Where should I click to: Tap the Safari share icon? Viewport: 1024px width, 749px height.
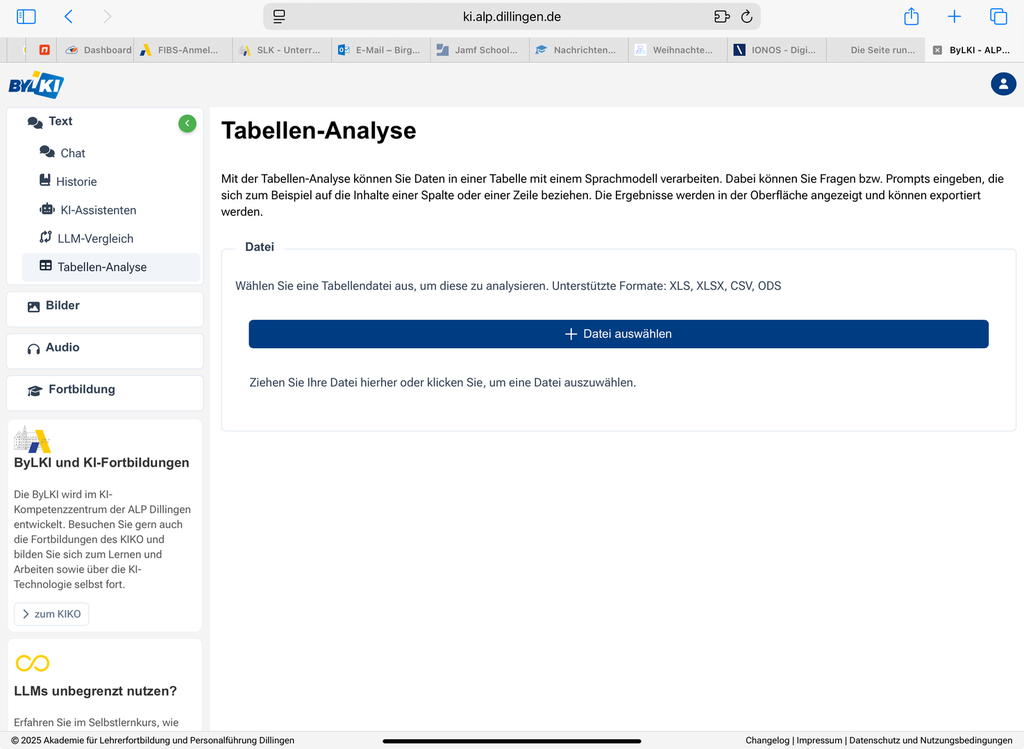tap(911, 16)
